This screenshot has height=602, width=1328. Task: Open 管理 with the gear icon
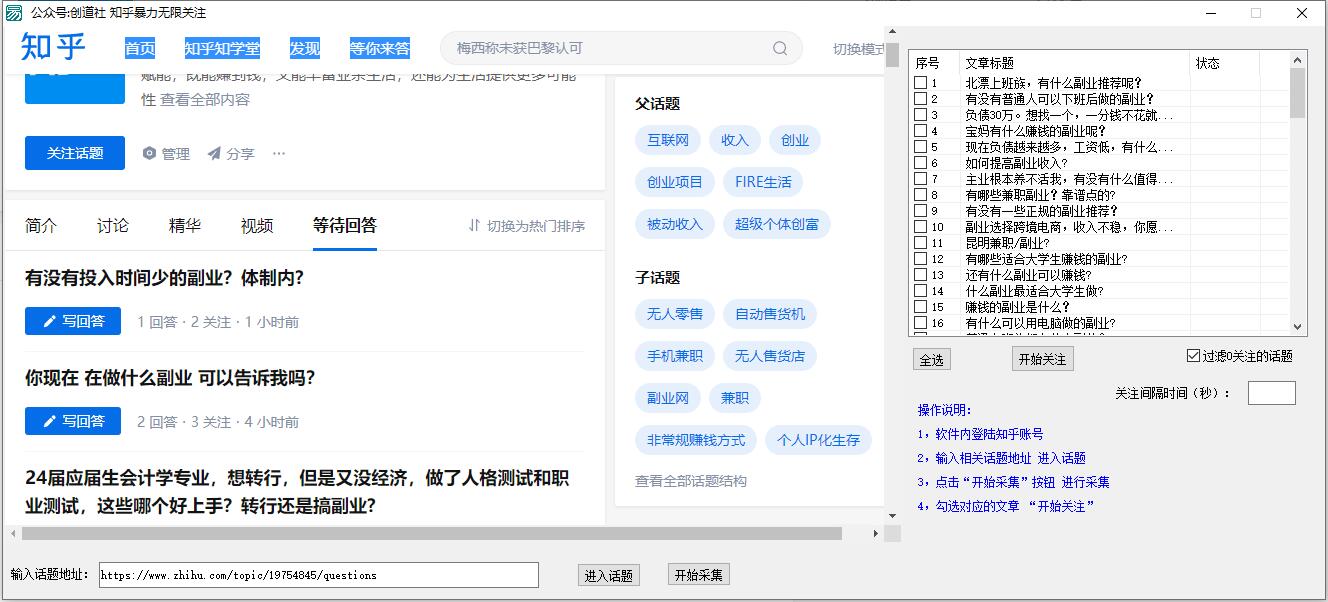[x=166, y=153]
